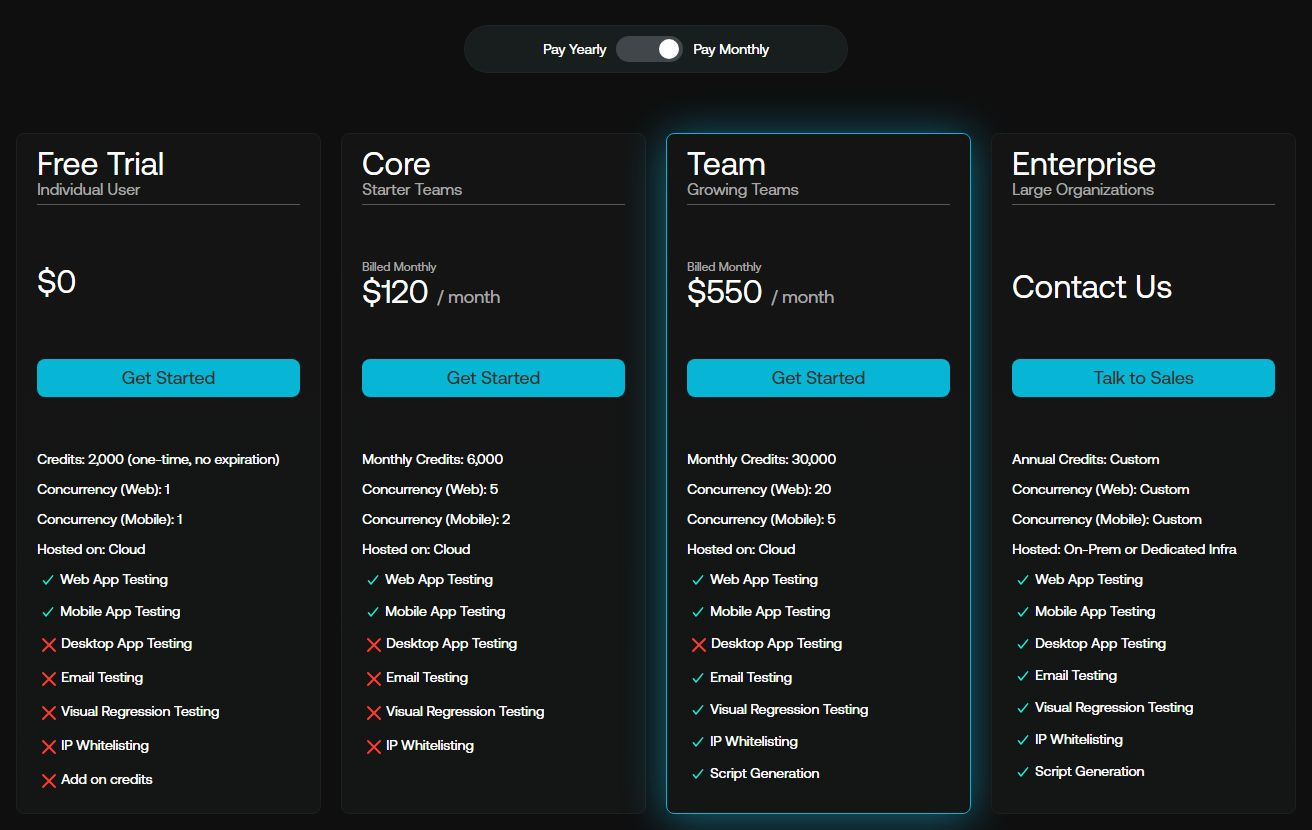Click the checkmark icon beside Enterprise Desktop App Testing
The width and height of the screenshot is (1312, 830).
coord(1022,644)
